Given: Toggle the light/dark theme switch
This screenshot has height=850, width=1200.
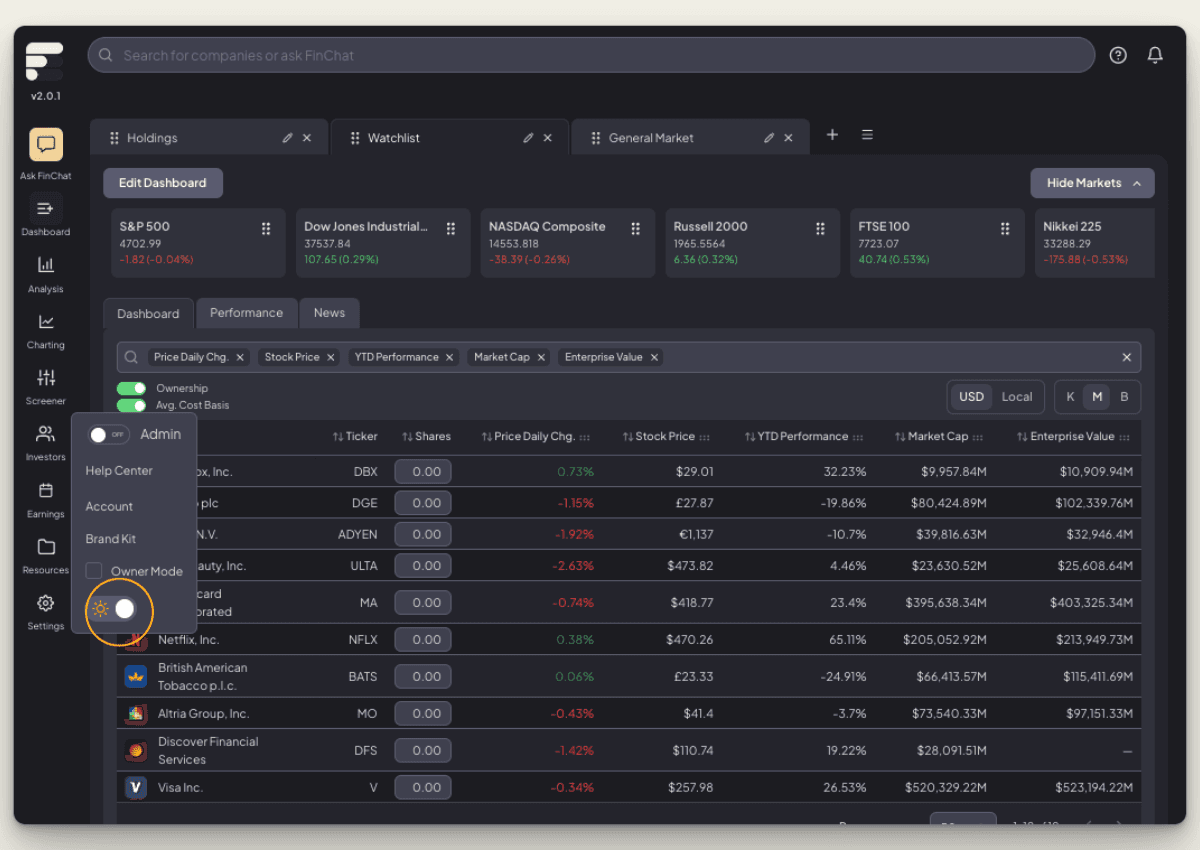Looking at the screenshot, I should (115, 609).
